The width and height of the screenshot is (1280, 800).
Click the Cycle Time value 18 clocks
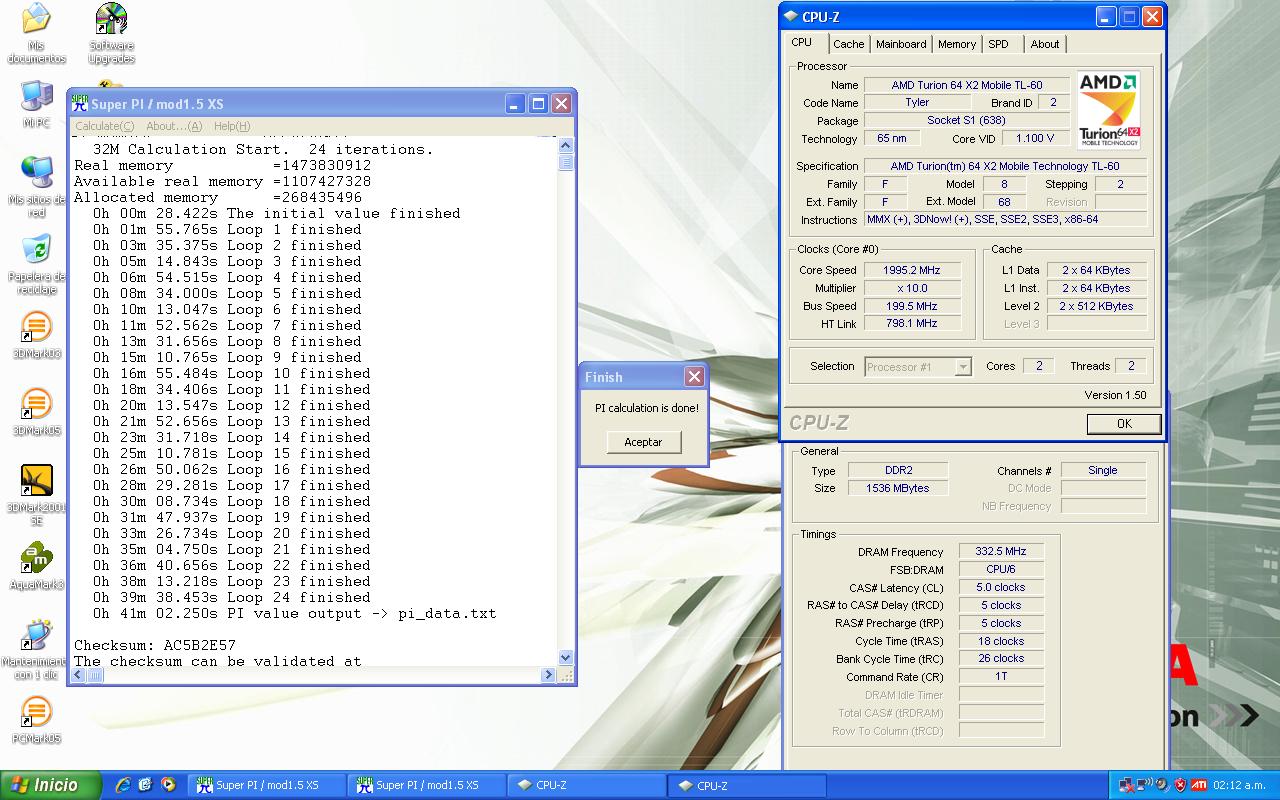click(x=1001, y=641)
